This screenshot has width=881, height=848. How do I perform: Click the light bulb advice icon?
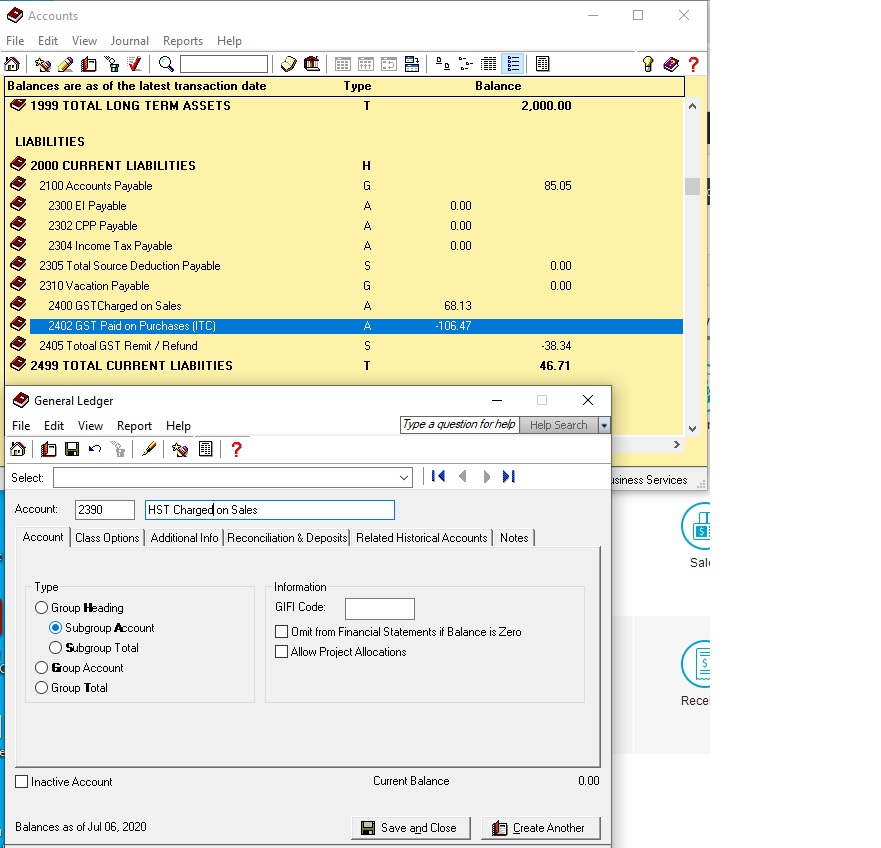pyautogui.click(x=648, y=64)
